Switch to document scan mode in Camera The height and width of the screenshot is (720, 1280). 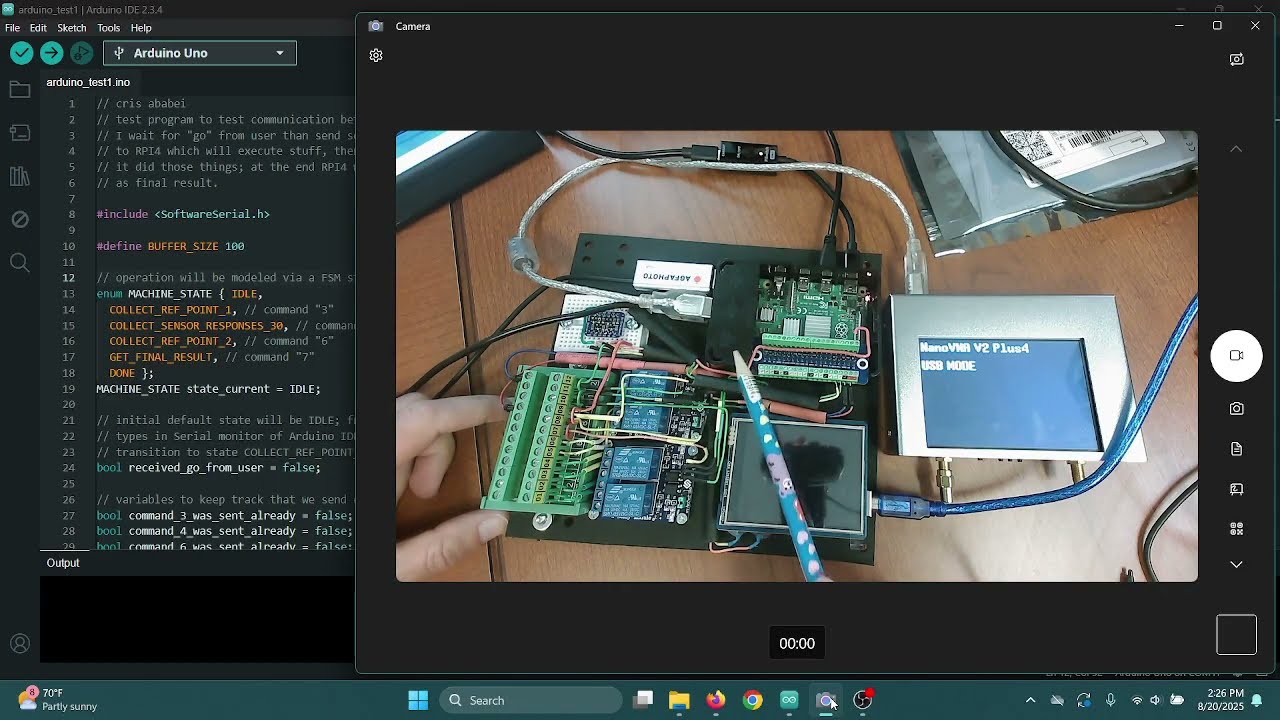[1237, 449]
